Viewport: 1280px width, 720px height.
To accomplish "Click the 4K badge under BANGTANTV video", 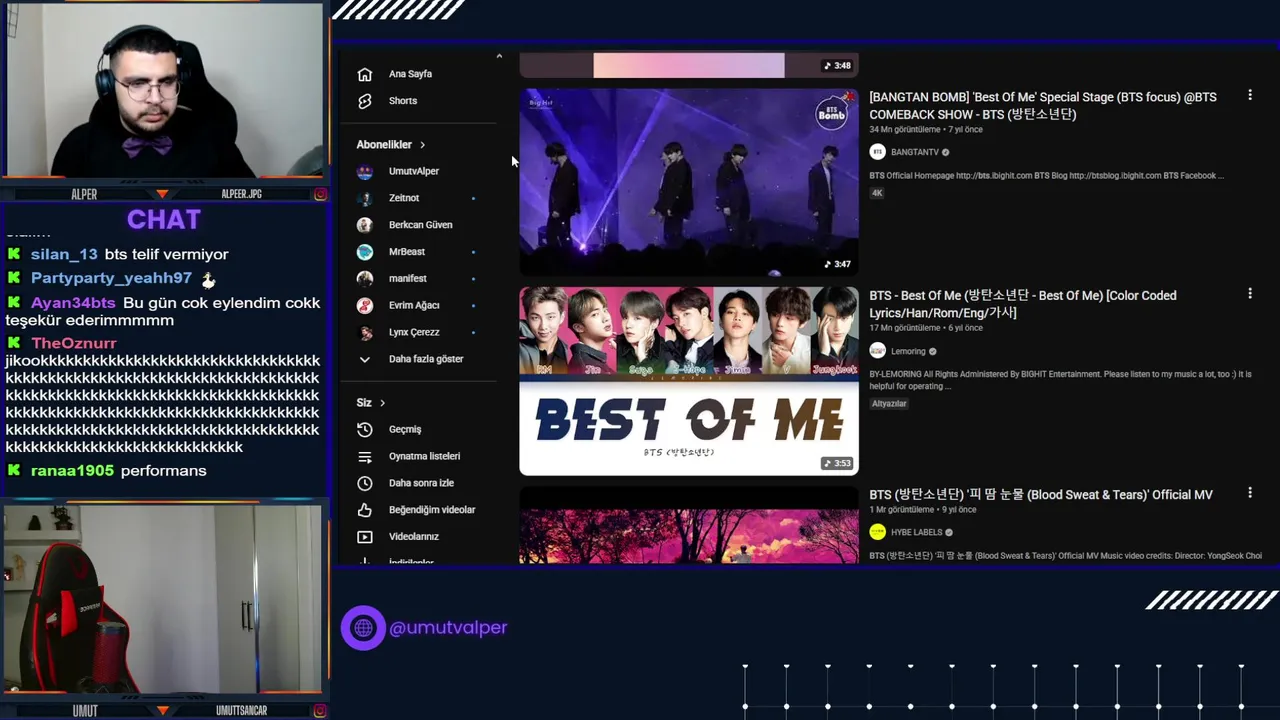I will [877, 193].
